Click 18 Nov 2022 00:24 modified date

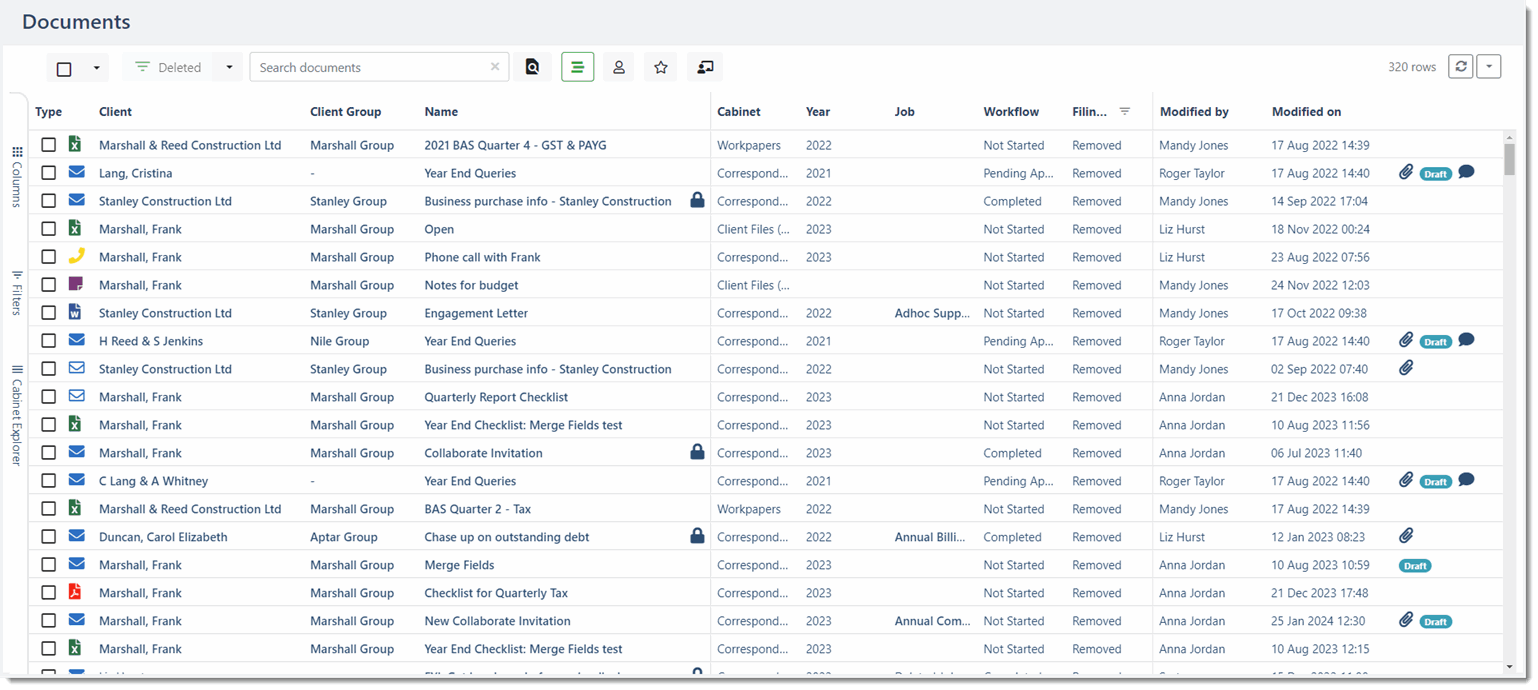pos(1320,229)
